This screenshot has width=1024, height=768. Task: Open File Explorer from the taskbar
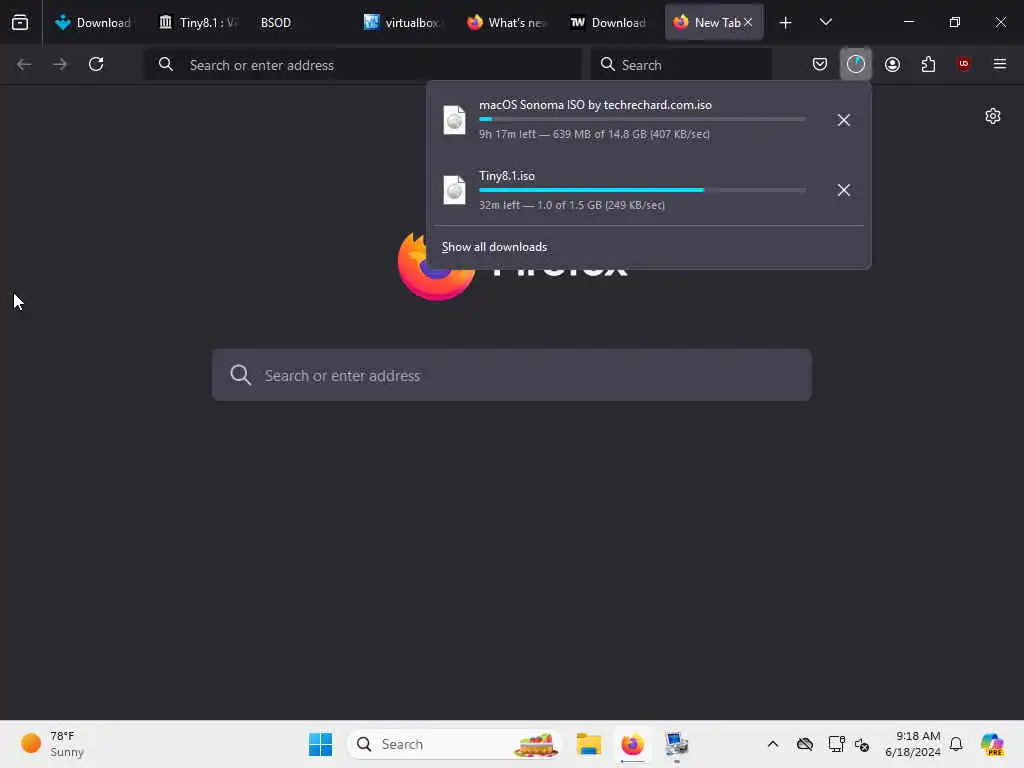(x=588, y=744)
